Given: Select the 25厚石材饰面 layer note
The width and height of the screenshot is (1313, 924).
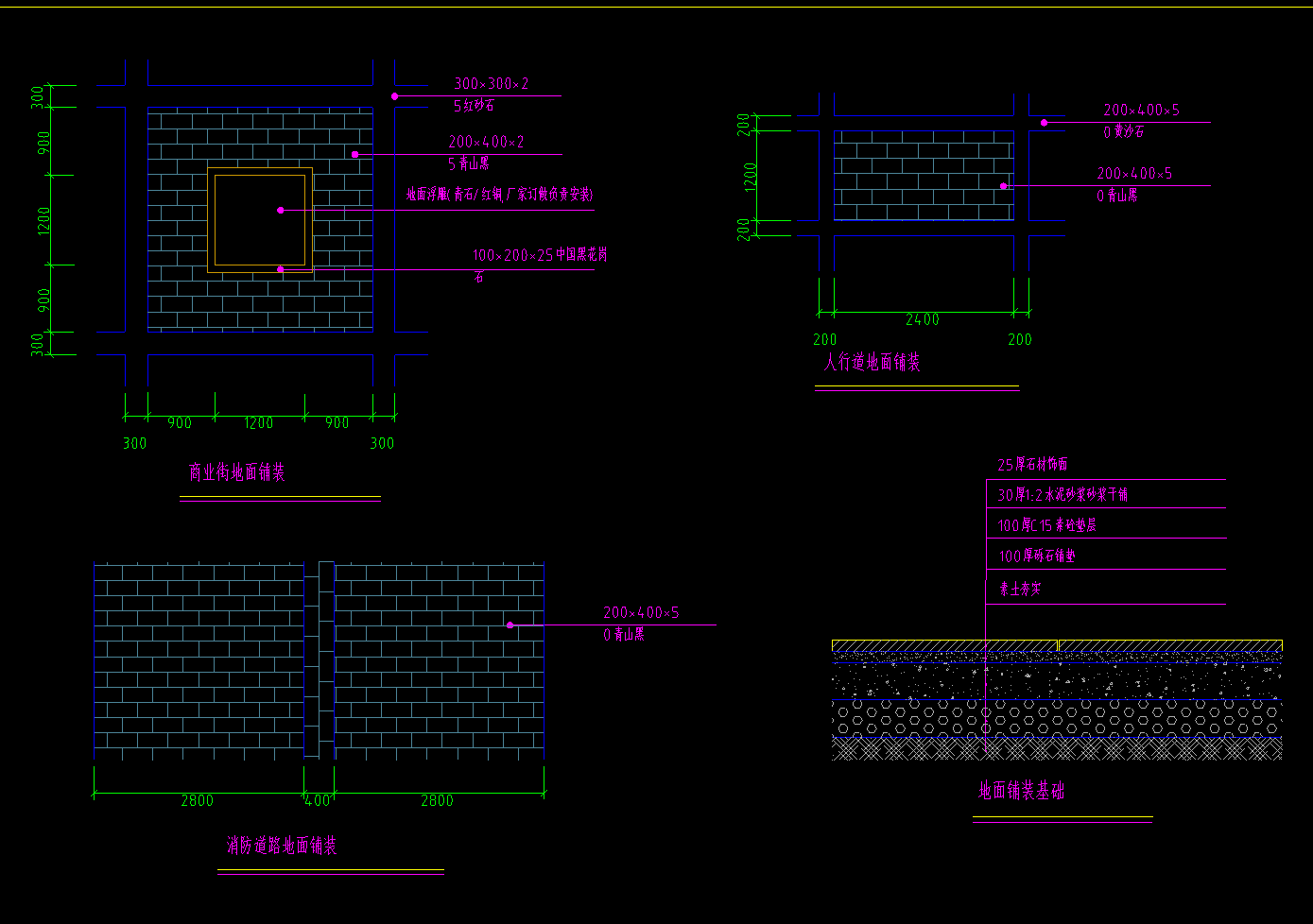Looking at the screenshot, I should coord(1032,464).
